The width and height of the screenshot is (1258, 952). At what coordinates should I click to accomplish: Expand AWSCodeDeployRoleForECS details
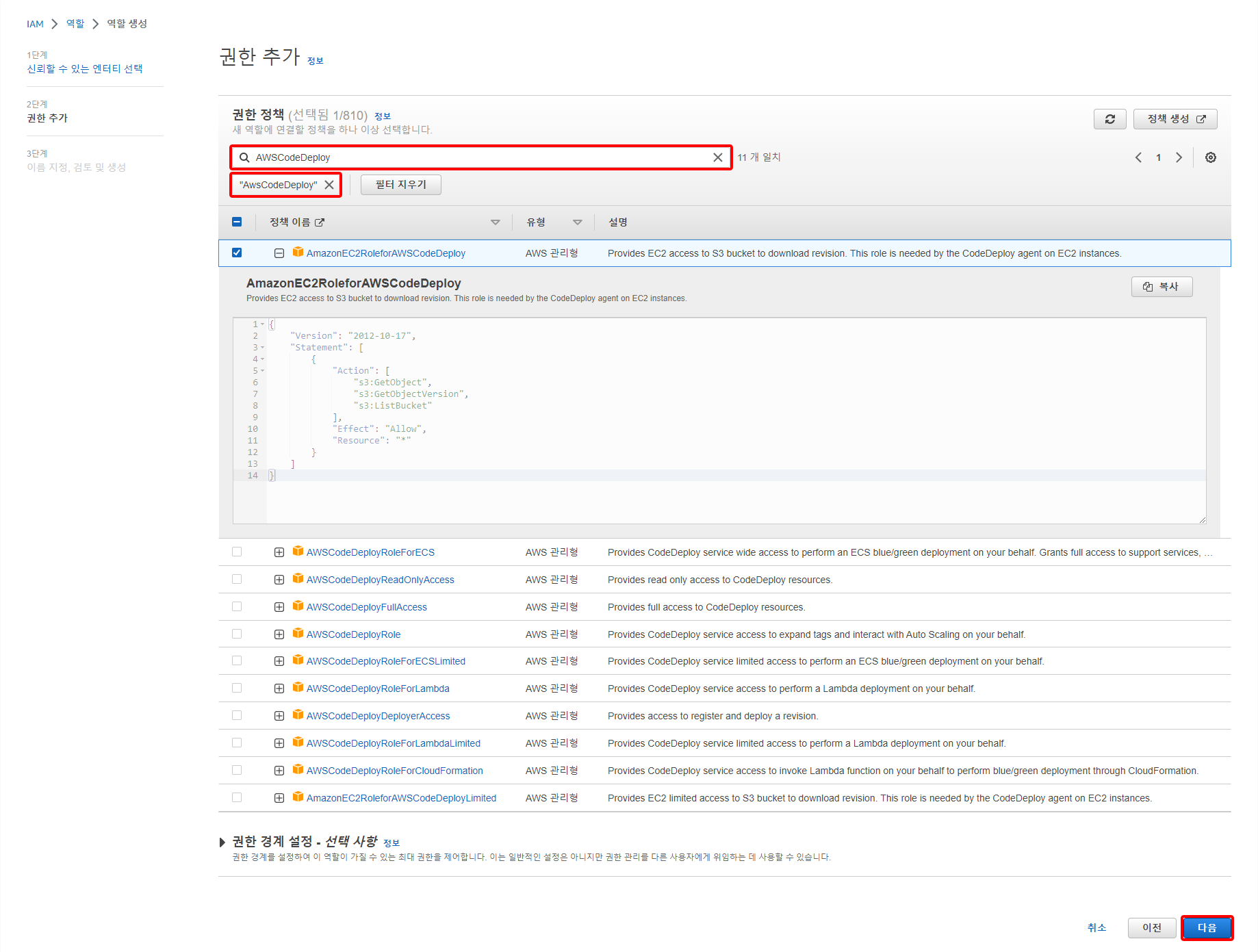[x=279, y=552]
